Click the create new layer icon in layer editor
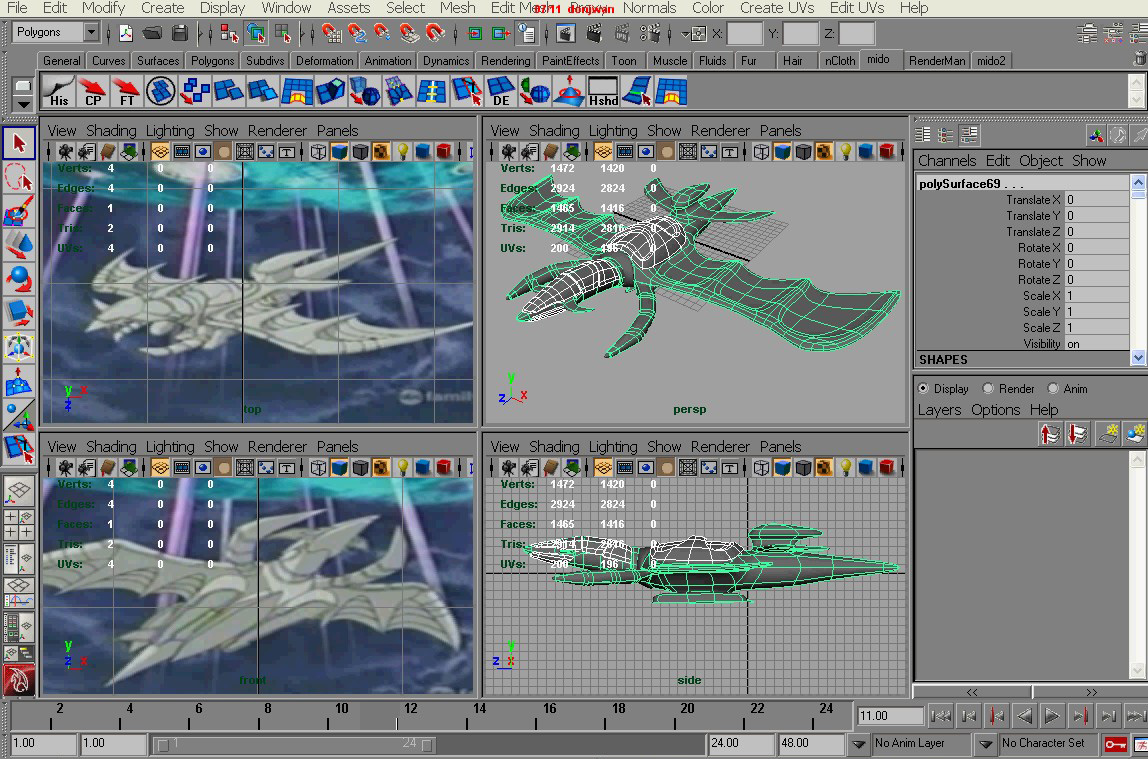 coord(1108,434)
